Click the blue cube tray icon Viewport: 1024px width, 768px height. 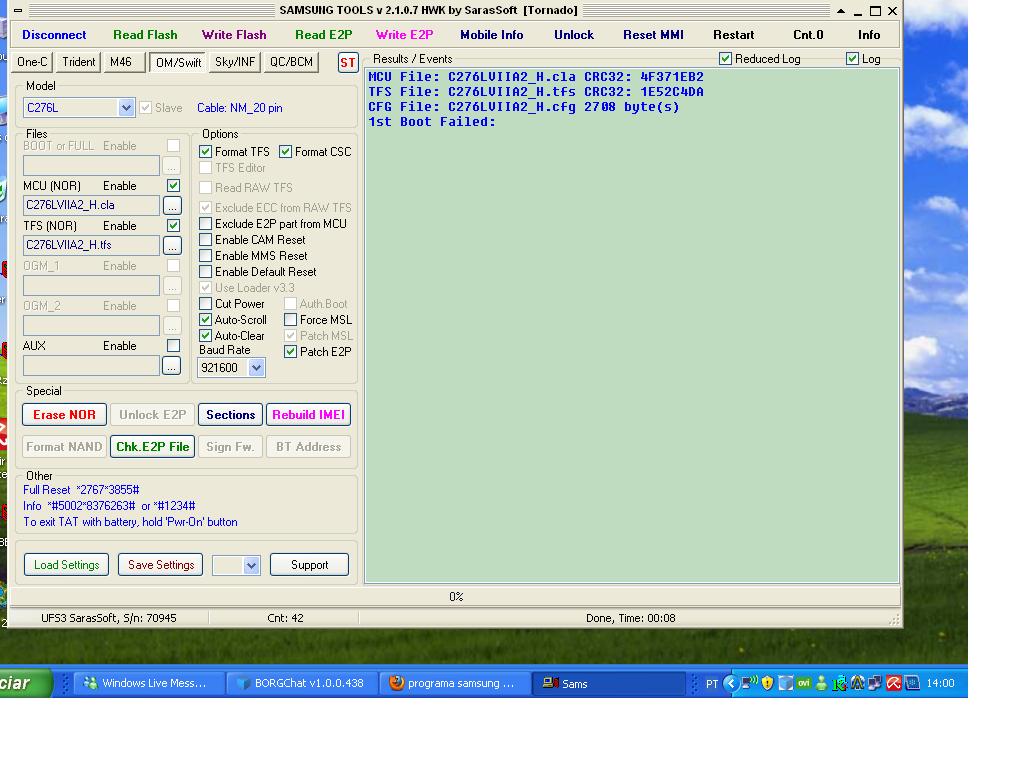tap(786, 683)
